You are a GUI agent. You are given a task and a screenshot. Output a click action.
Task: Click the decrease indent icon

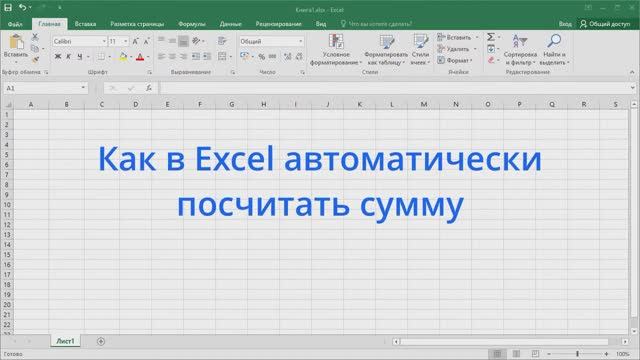[x=196, y=56]
